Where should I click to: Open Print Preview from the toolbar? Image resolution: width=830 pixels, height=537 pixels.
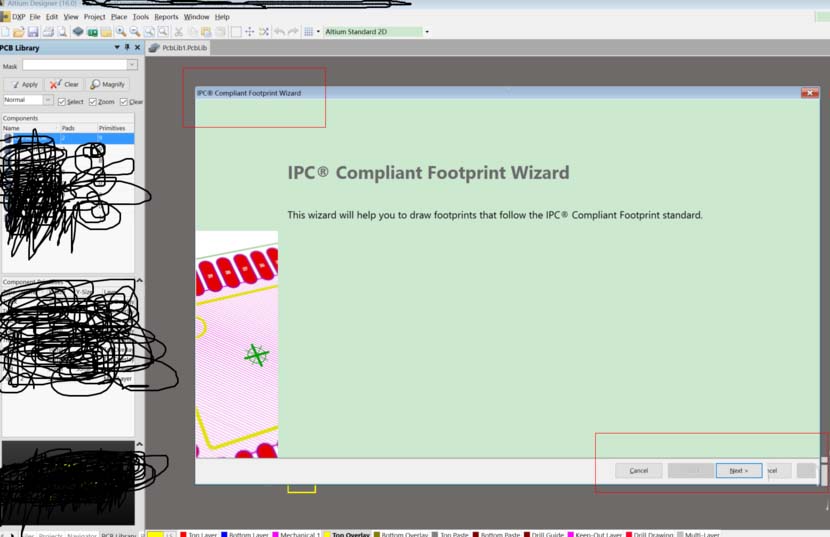point(62,32)
